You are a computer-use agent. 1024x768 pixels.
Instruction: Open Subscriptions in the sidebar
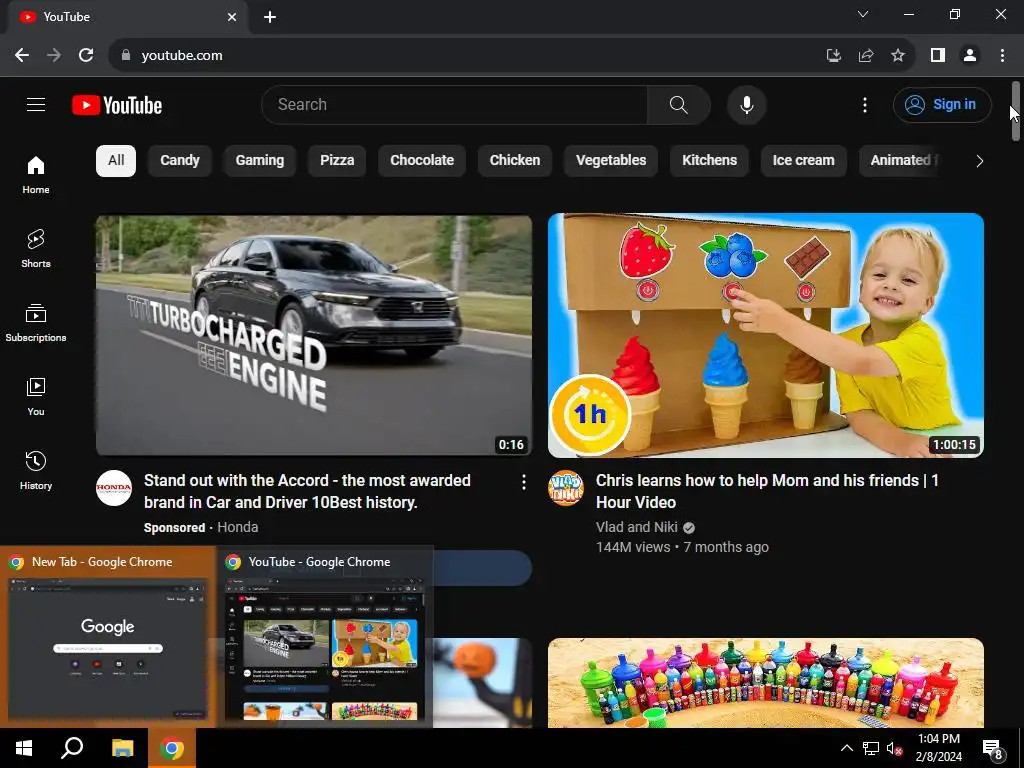tap(36, 323)
